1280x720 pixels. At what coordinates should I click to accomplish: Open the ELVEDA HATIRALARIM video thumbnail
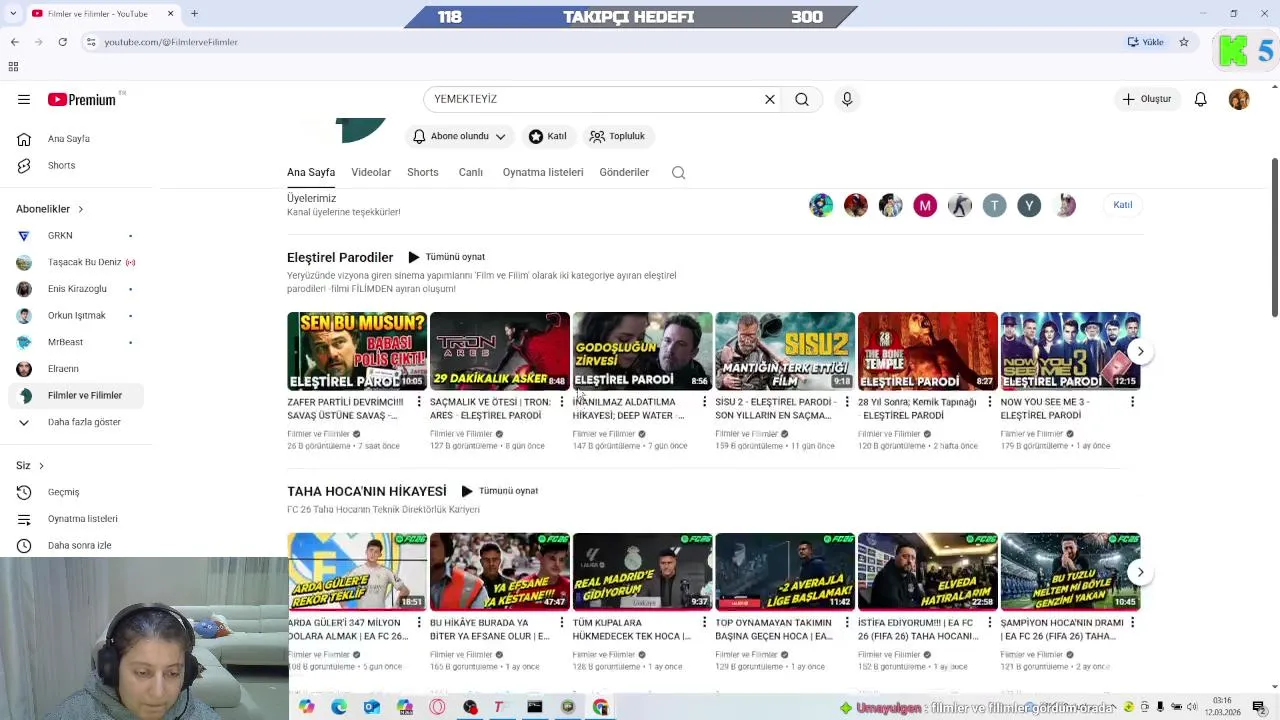click(928, 572)
